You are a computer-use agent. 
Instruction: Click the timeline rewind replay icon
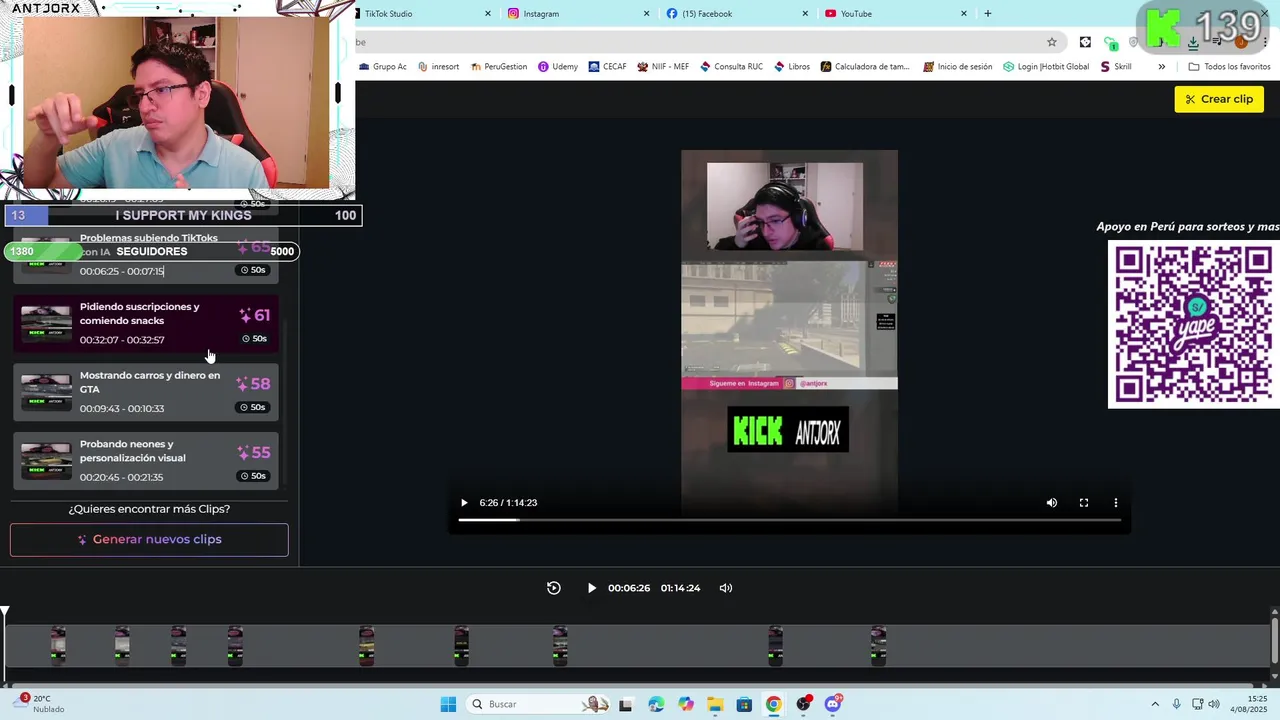click(x=554, y=588)
